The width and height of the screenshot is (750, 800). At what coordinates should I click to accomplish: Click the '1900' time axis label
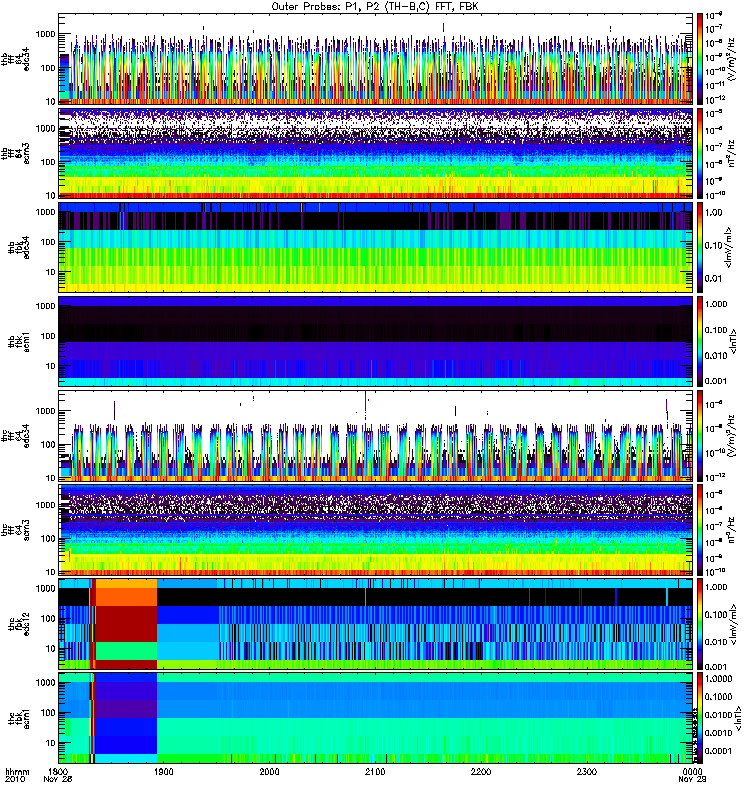163,772
